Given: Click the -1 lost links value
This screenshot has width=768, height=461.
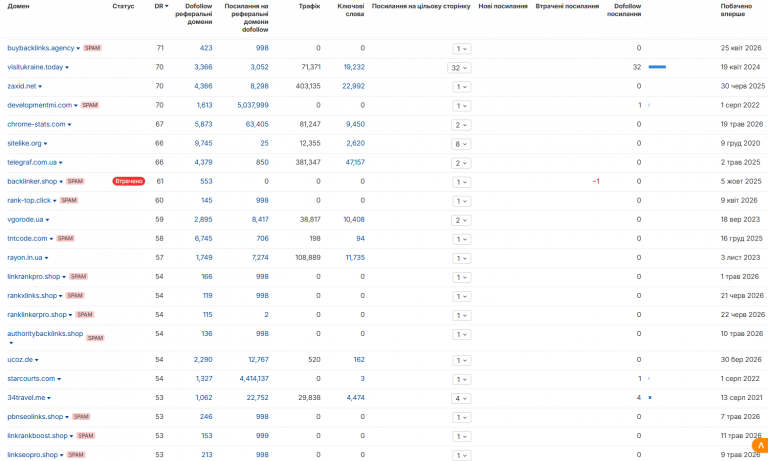Looking at the screenshot, I should [x=596, y=181].
